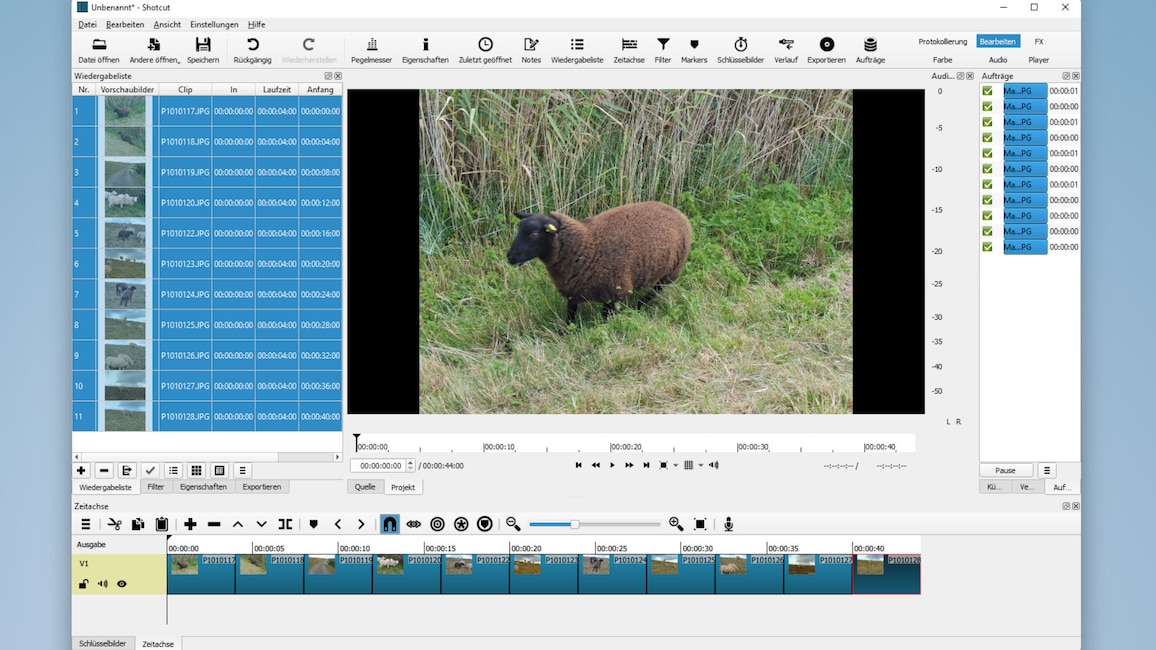Image resolution: width=1156 pixels, height=650 pixels.
Task: Open Pegelmesser audio meter
Action: [372, 50]
